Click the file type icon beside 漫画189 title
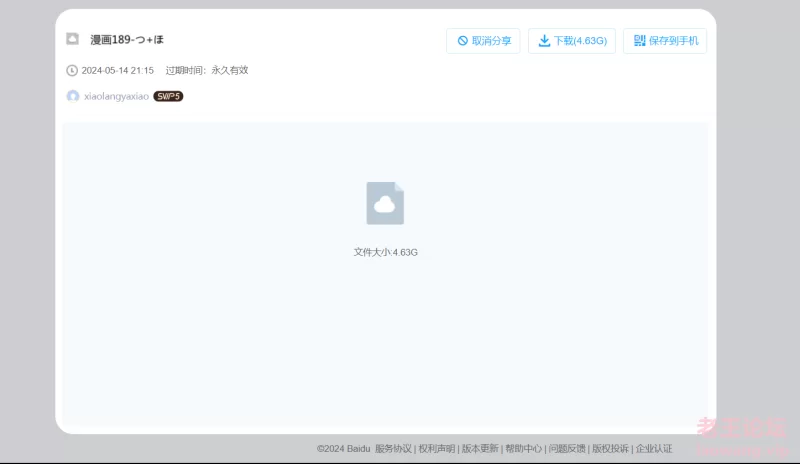 72,39
